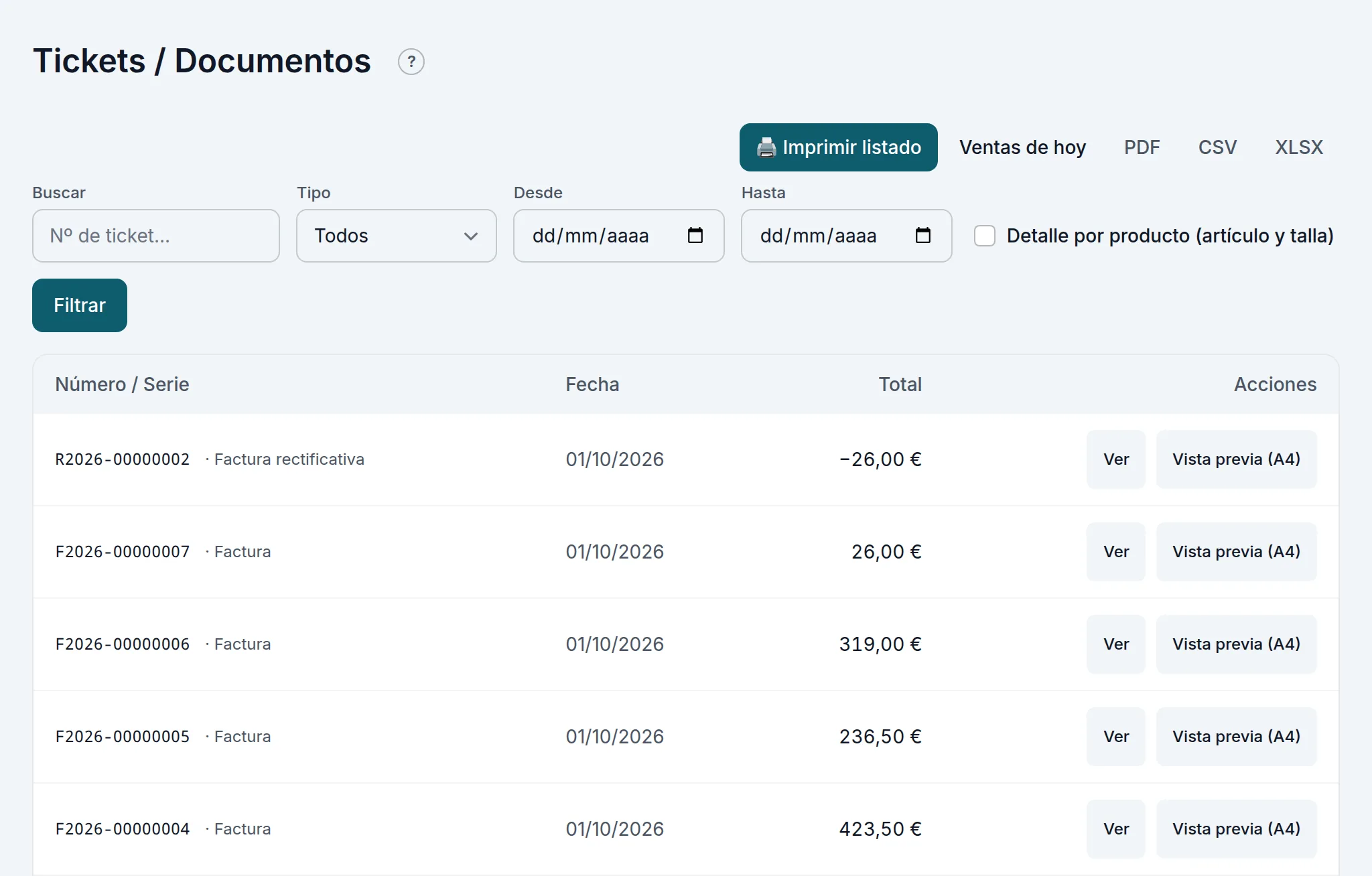Expand the Tipo dropdown showing Todos

click(x=397, y=236)
